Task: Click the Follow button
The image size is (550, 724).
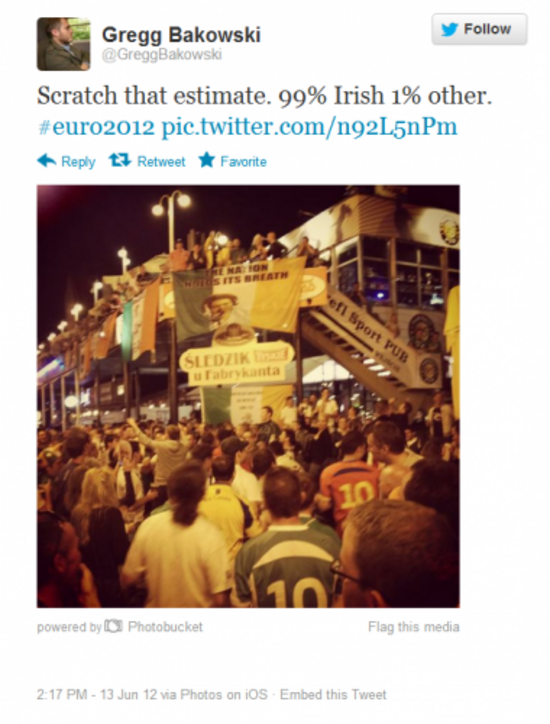Action: tap(479, 29)
